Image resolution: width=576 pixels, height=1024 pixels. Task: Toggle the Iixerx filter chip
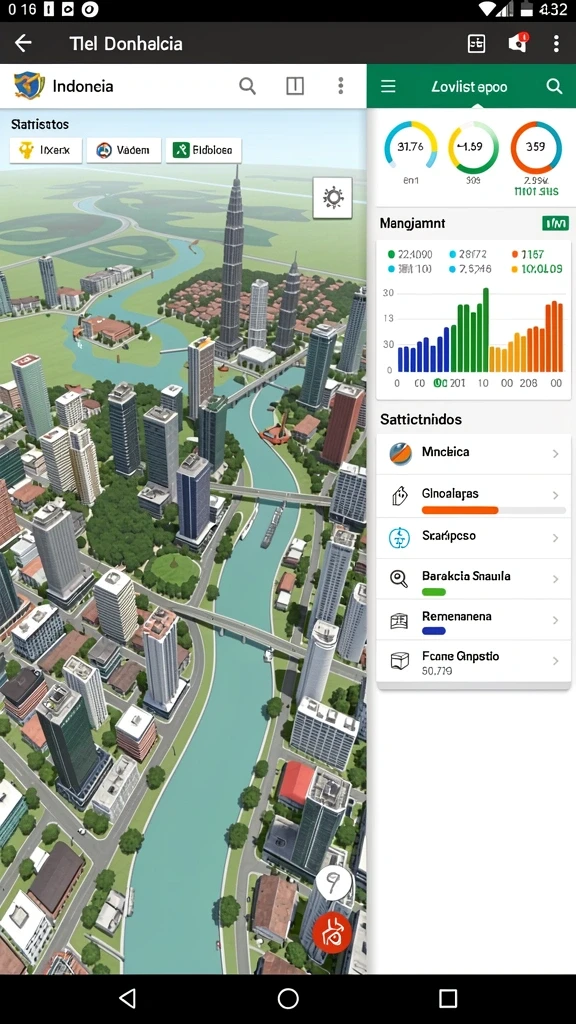tap(46, 150)
